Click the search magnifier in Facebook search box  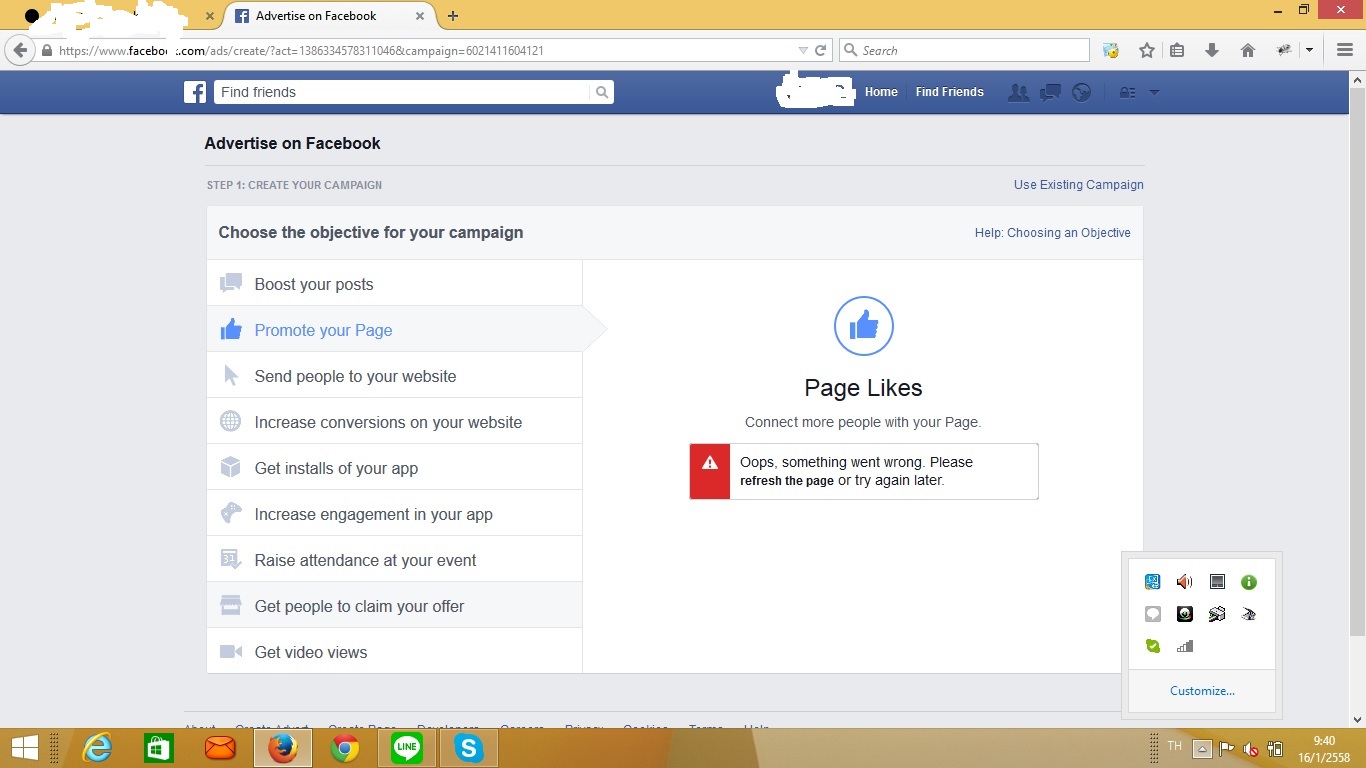[601, 92]
